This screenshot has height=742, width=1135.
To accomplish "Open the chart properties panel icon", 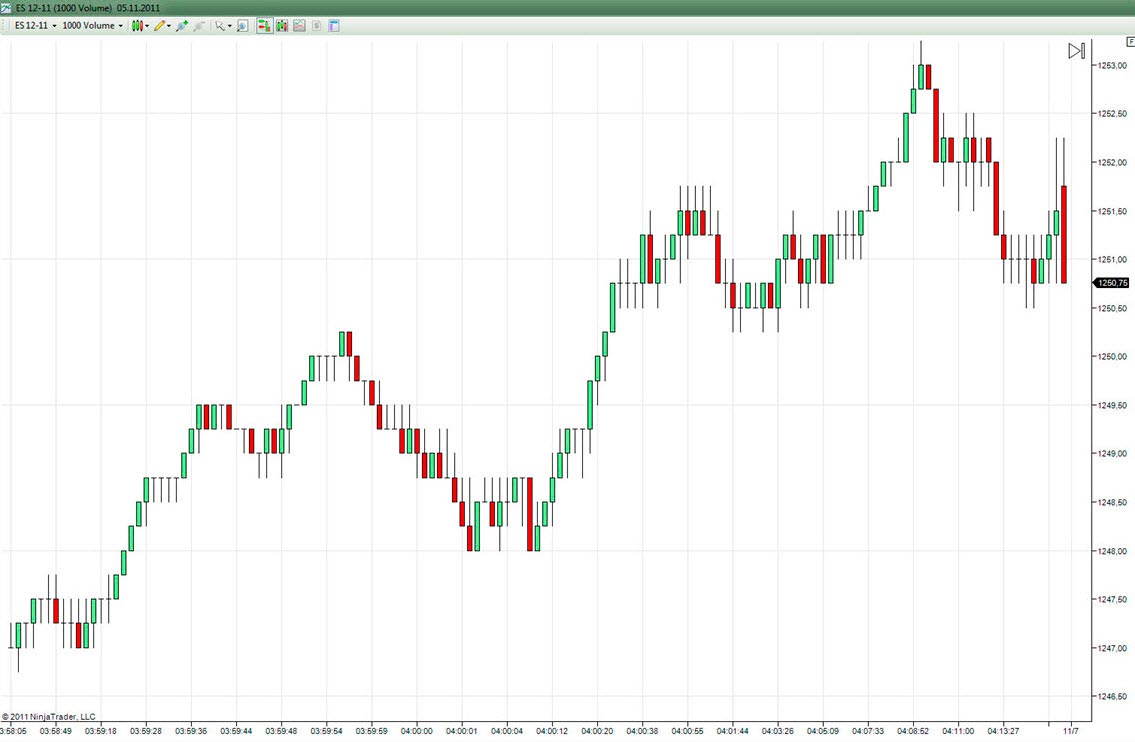I will coord(334,25).
